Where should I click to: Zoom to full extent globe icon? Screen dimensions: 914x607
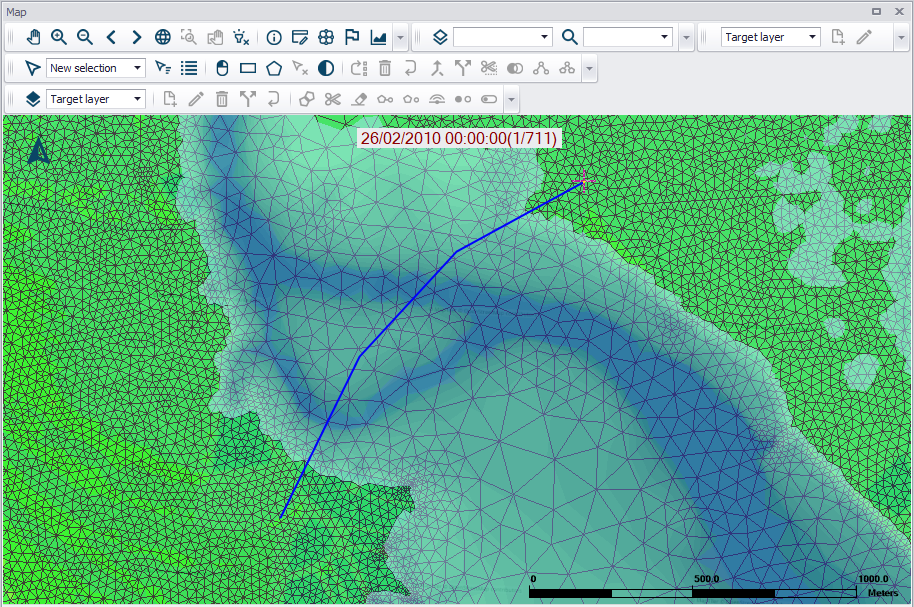click(x=163, y=37)
